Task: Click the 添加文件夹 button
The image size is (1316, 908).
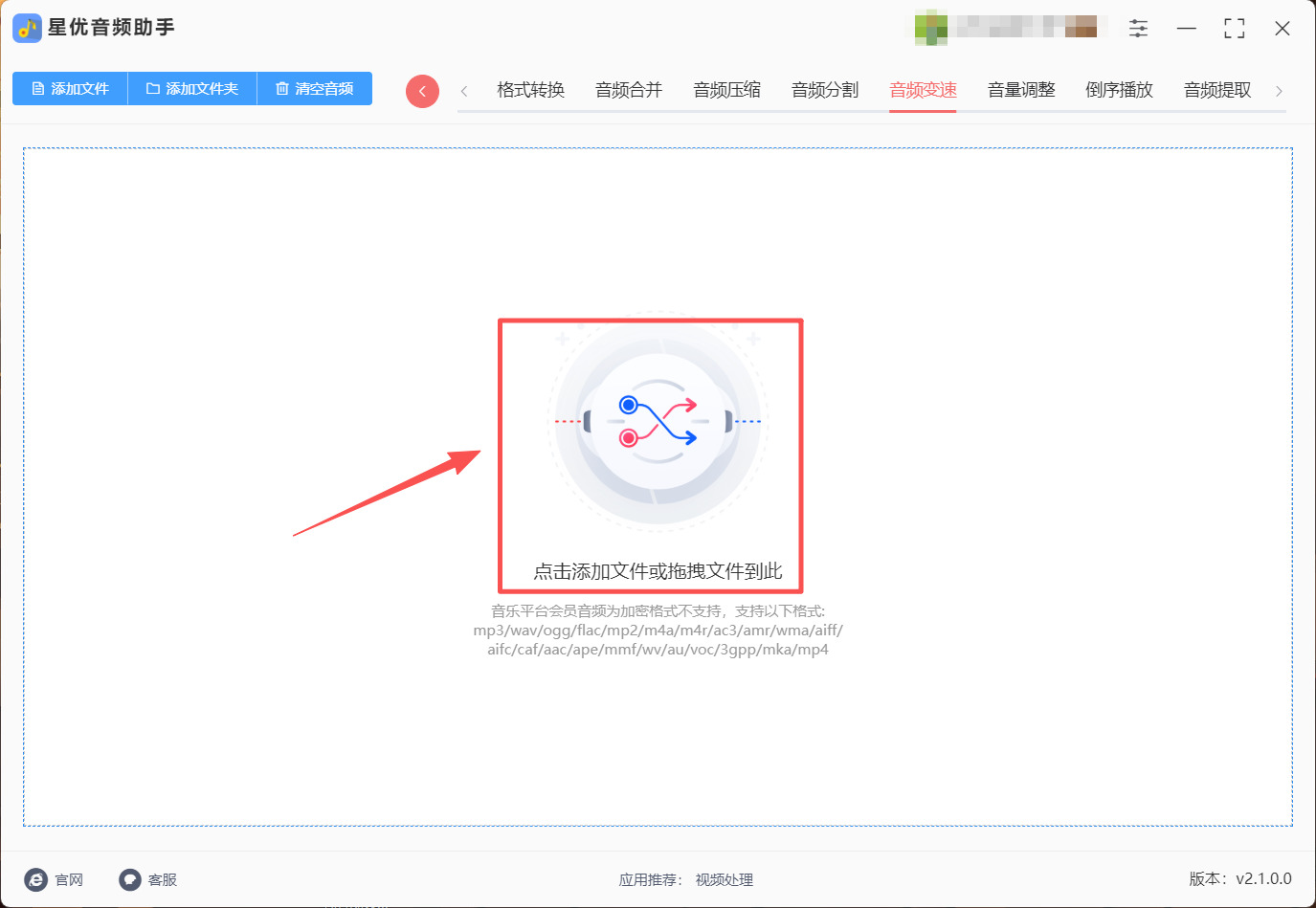Action: (x=192, y=89)
